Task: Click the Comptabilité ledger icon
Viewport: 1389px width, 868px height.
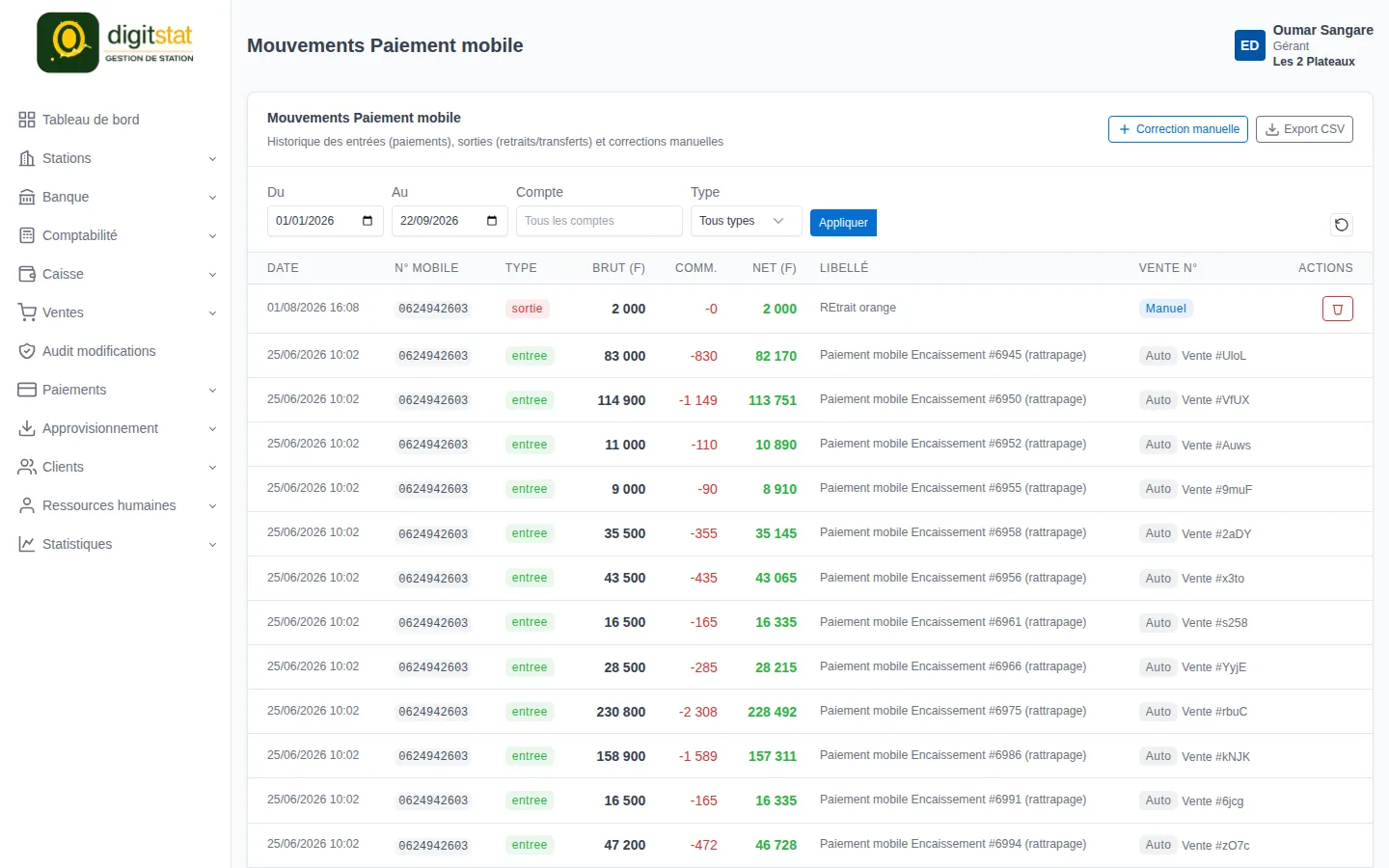Action: tap(27, 235)
